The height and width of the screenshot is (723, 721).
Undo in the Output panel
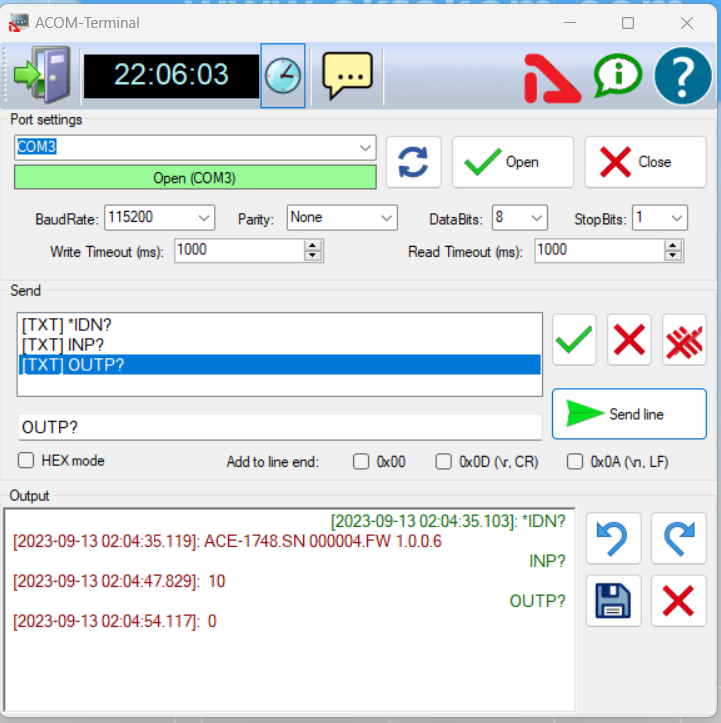pyautogui.click(x=614, y=538)
